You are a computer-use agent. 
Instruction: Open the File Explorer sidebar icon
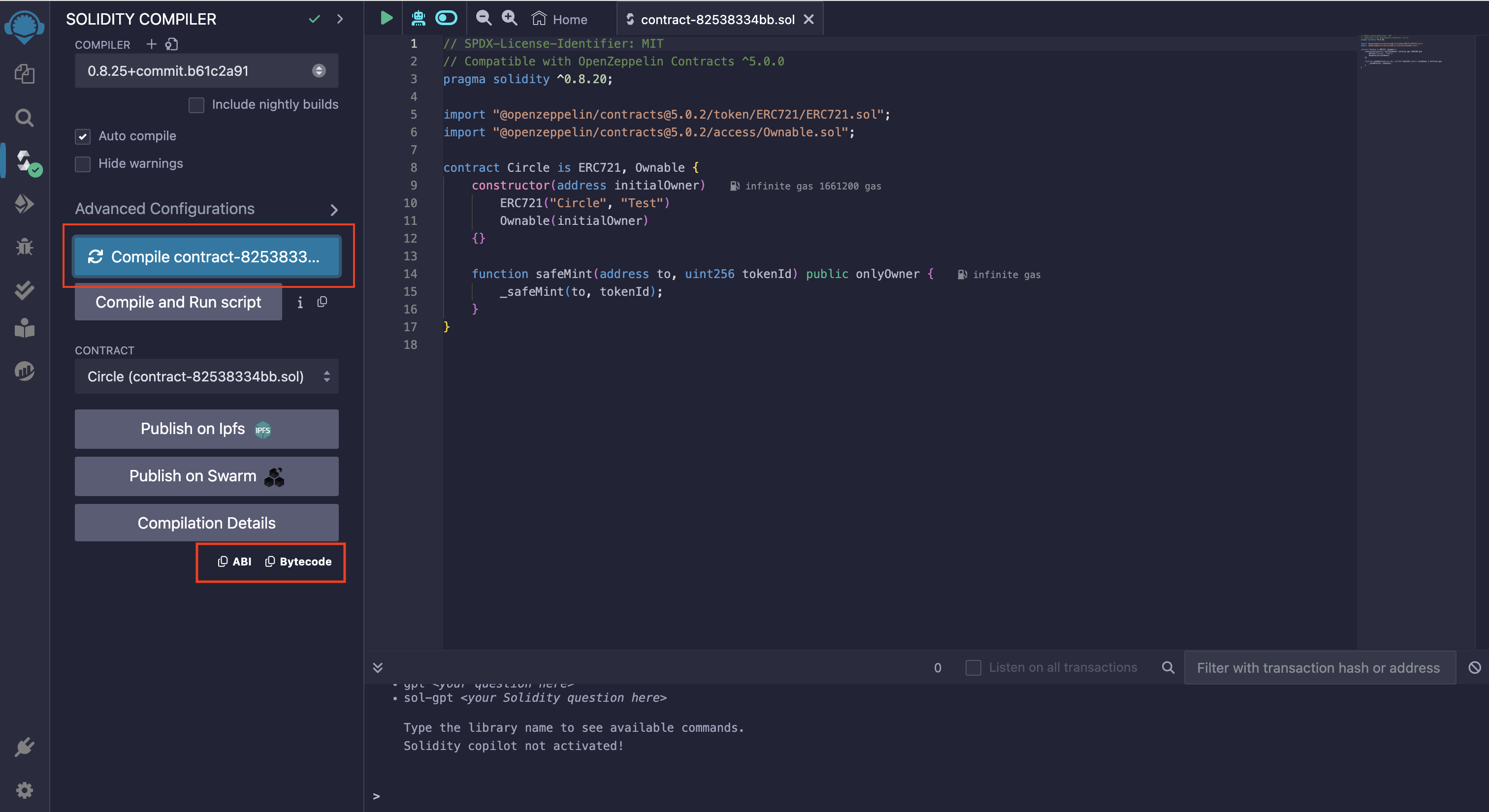click(24, 74)
